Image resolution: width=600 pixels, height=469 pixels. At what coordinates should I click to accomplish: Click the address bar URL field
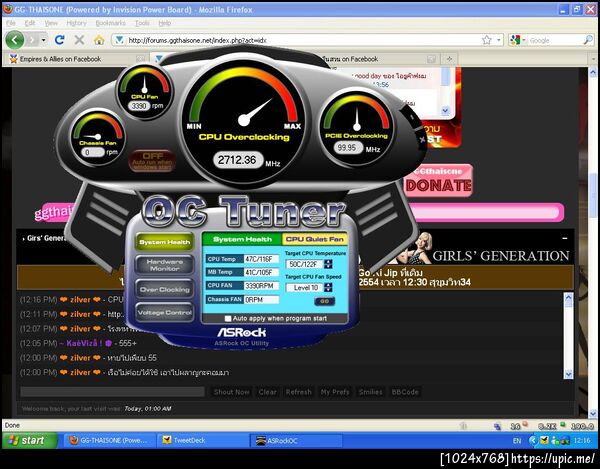pyautogui.click(x=302, y=40)
